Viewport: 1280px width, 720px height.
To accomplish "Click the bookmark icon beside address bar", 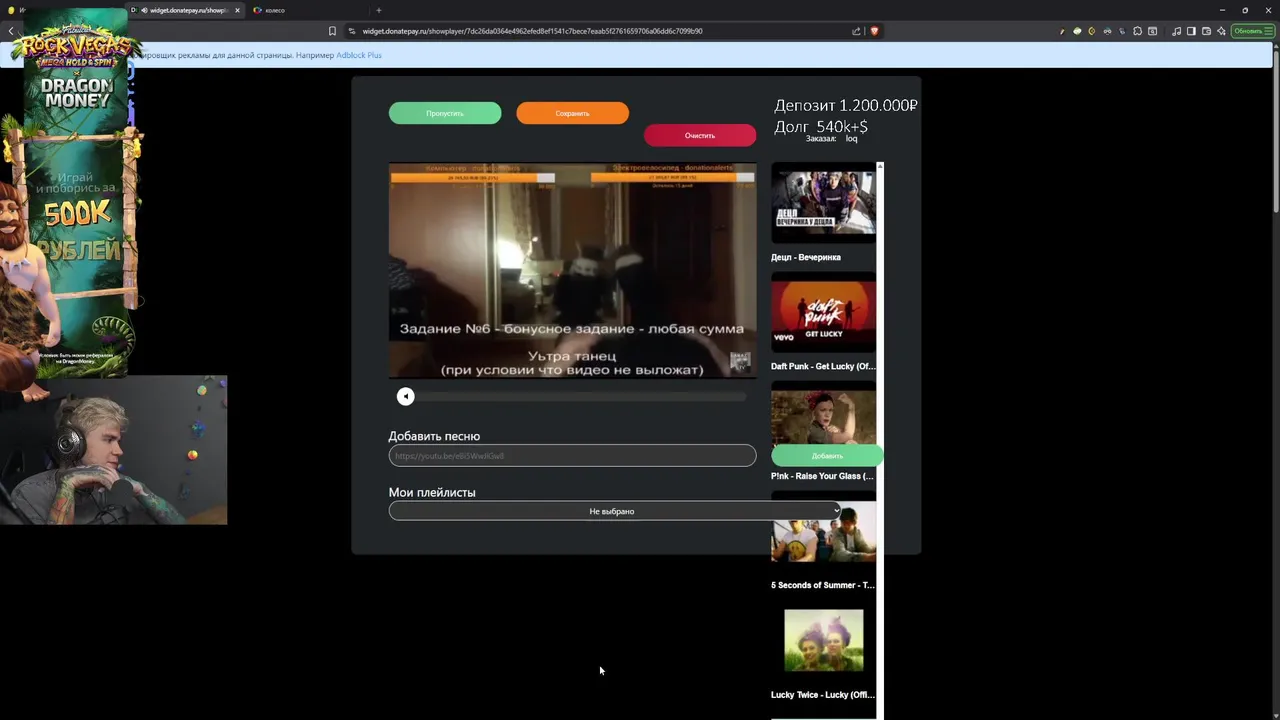I will (x=332, y=31).
